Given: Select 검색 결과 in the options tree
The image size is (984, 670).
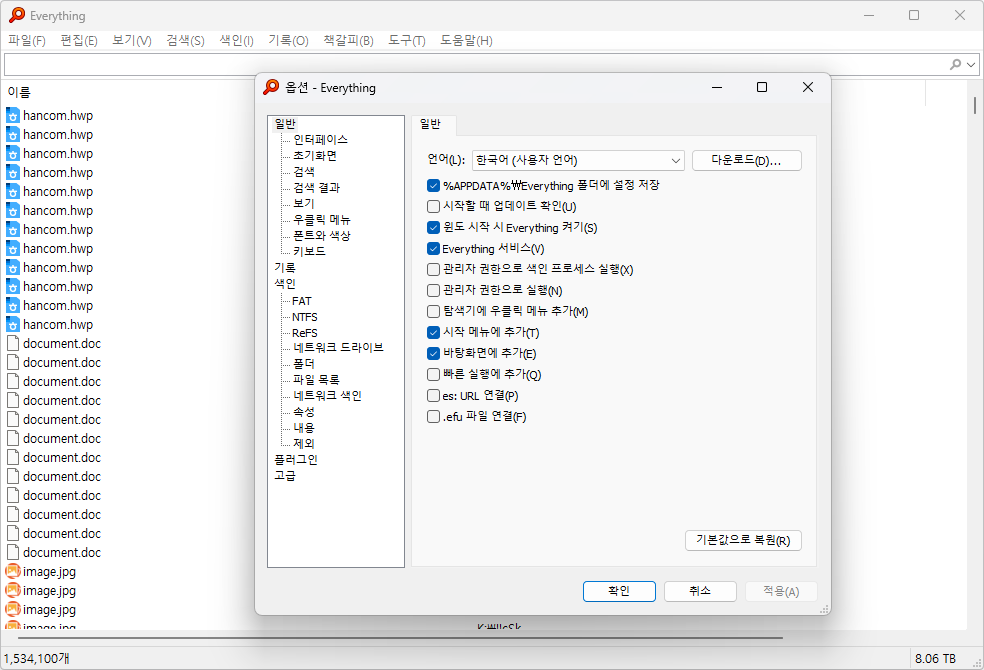Looking at the screenshot, I should [316, 188].
